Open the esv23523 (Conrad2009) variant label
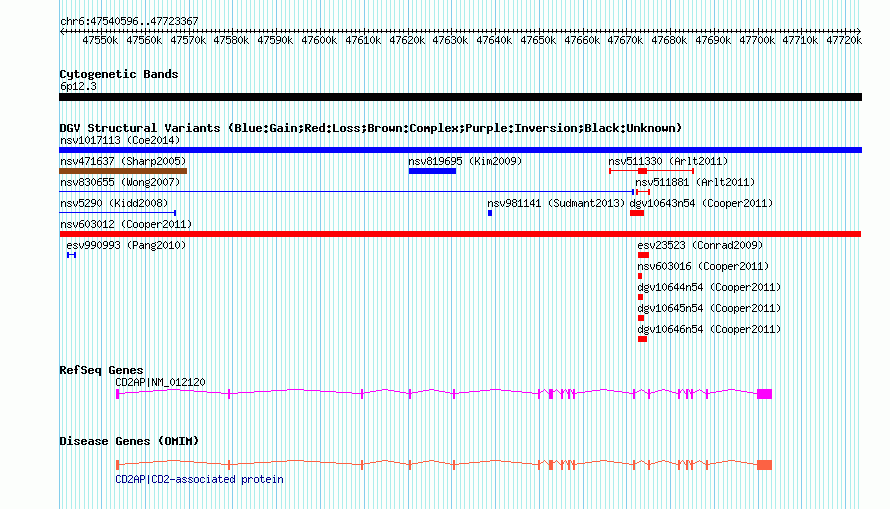890x509 pixels. point(700,245)
